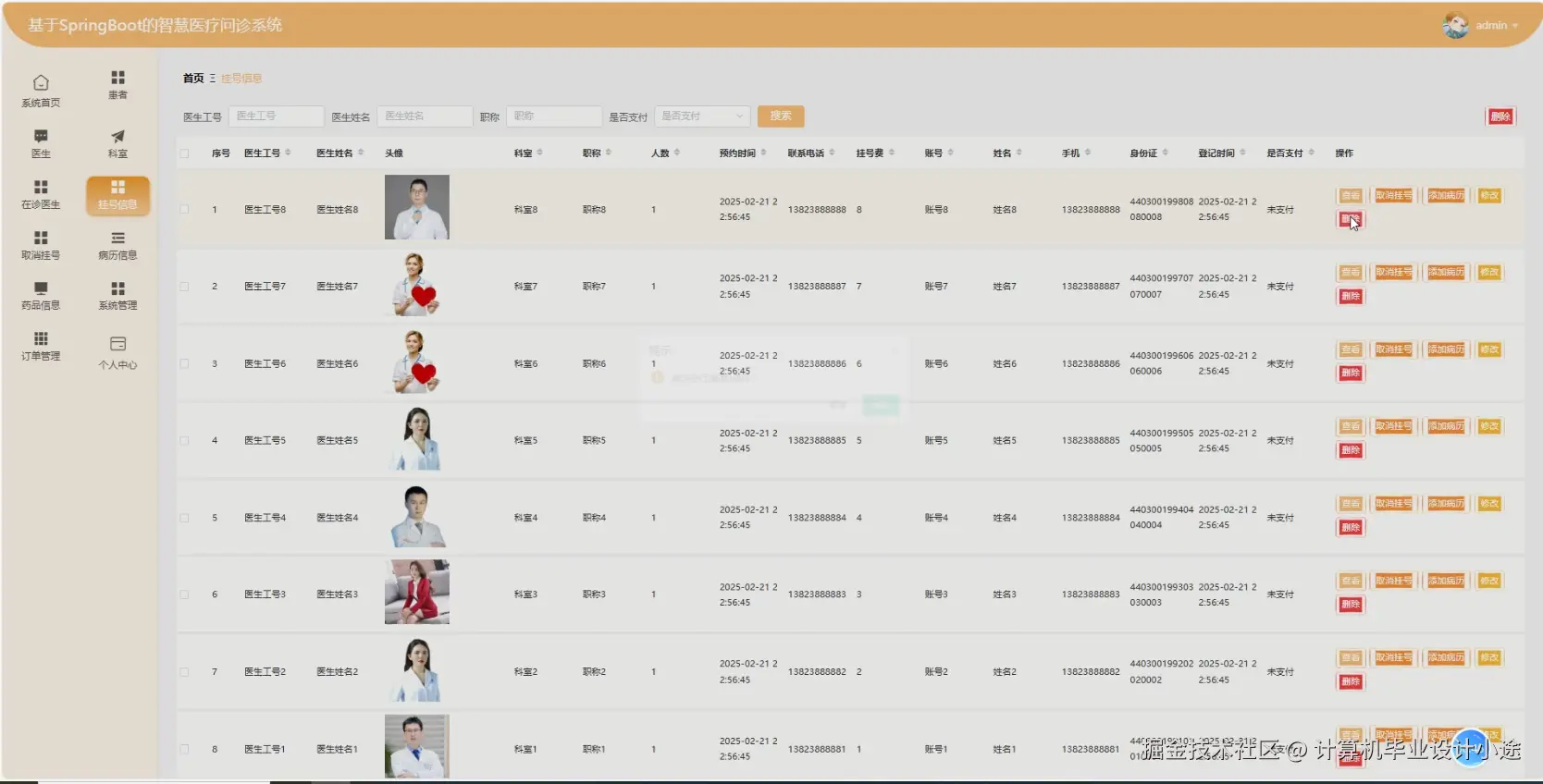Screen dimensions: 1543x784
Task: Click phone number 13823888885 cell
Action: tap(817, 441)
